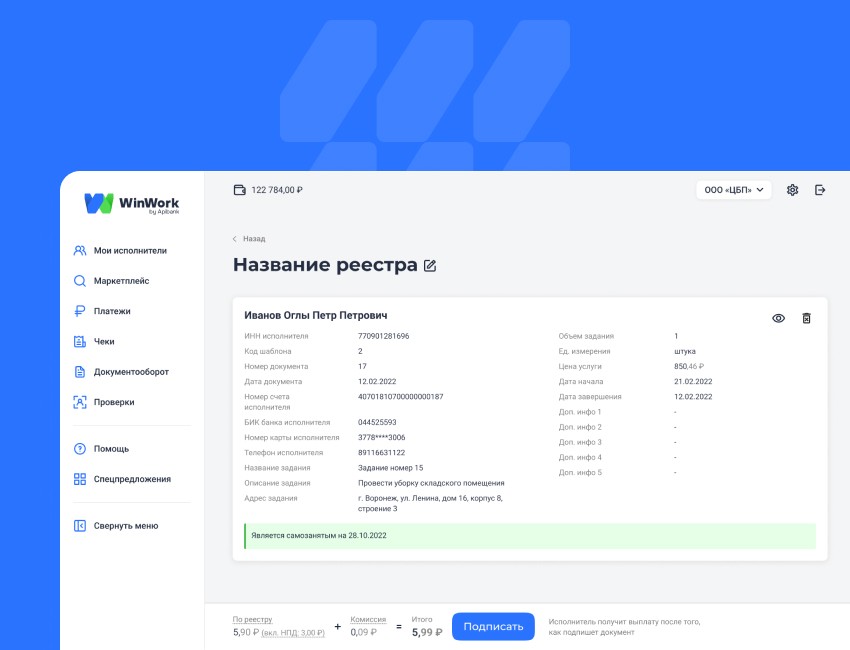Log out using the exit icon
The width and height of the screenshot is (850, 650).
[820, 189]
